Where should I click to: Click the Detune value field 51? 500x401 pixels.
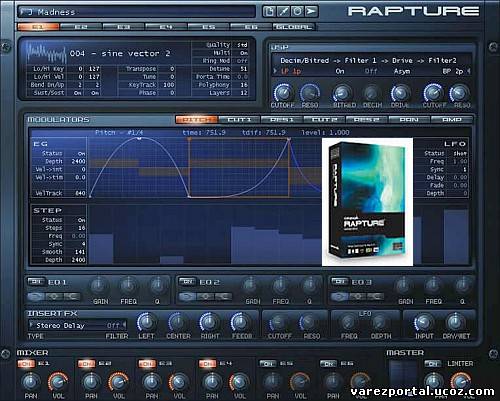243,69
